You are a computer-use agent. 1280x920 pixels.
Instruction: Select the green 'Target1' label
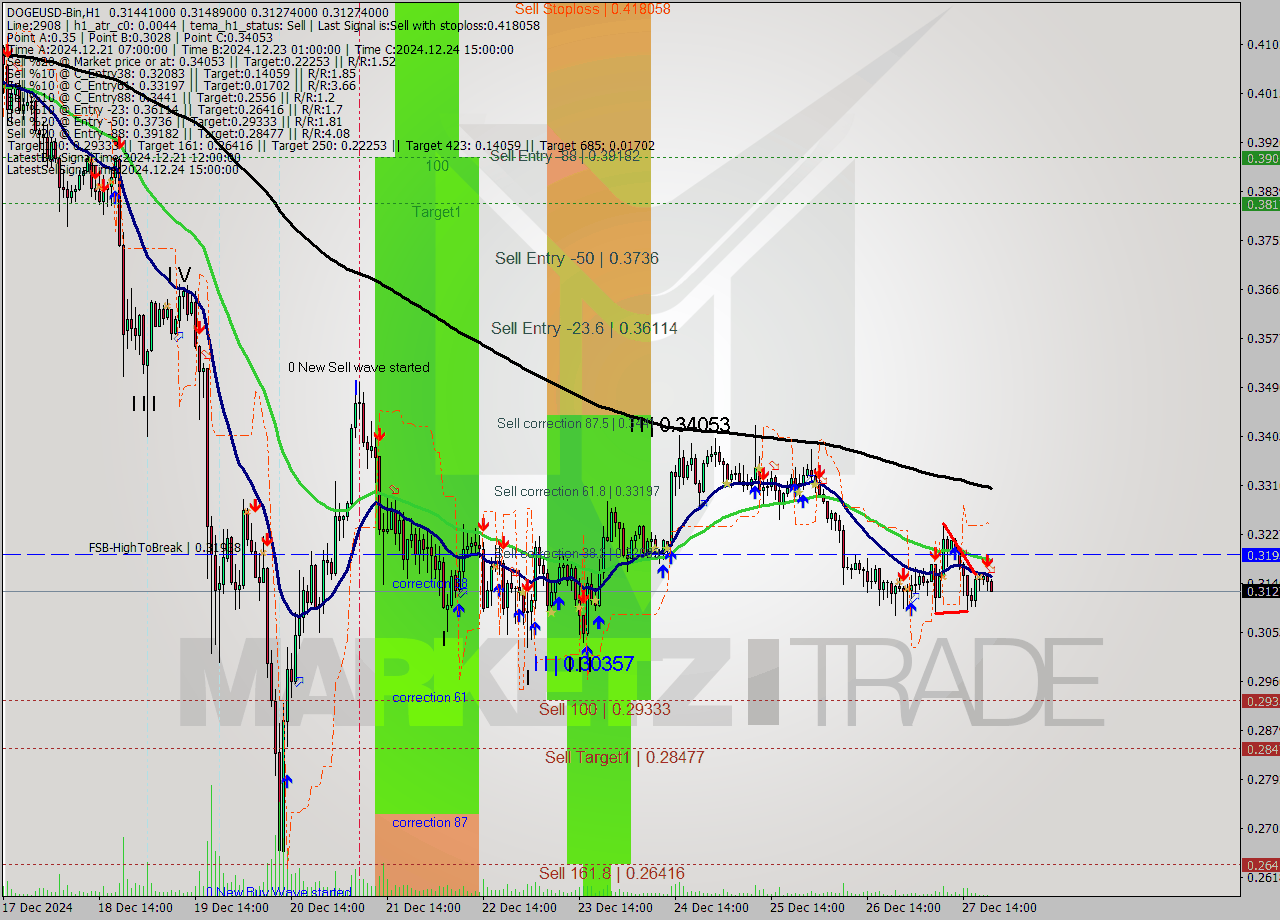[x=437, y=213]
